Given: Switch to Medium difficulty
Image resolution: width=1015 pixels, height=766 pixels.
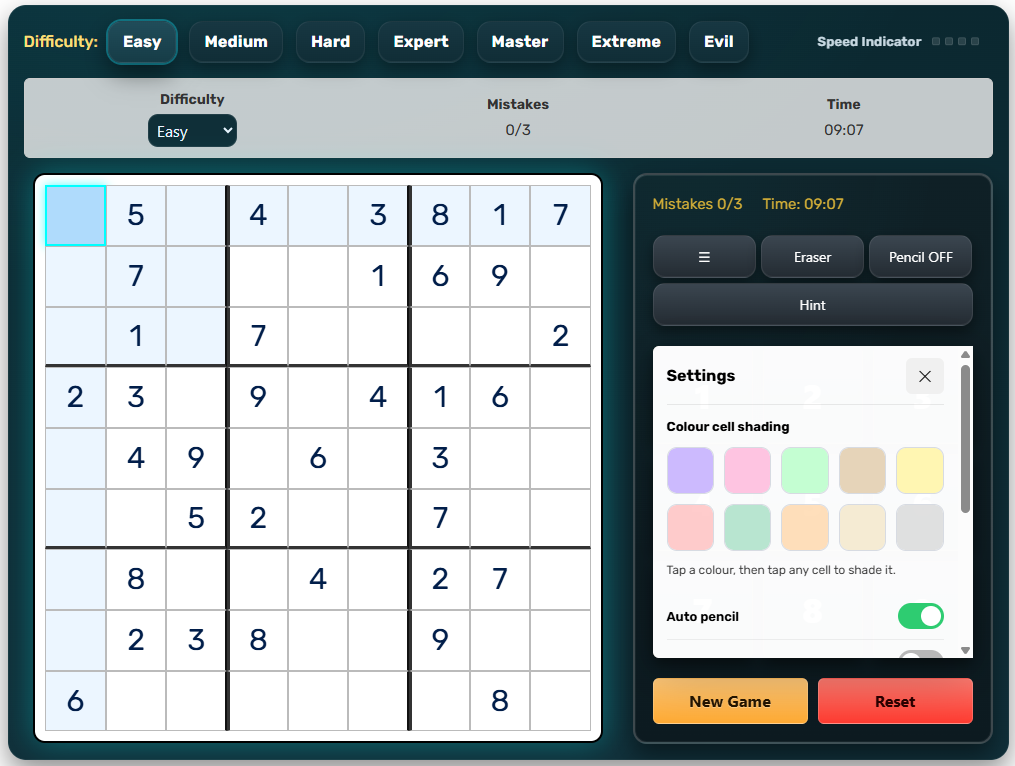Looking at the screenshot, I should [x=236, y=41].
